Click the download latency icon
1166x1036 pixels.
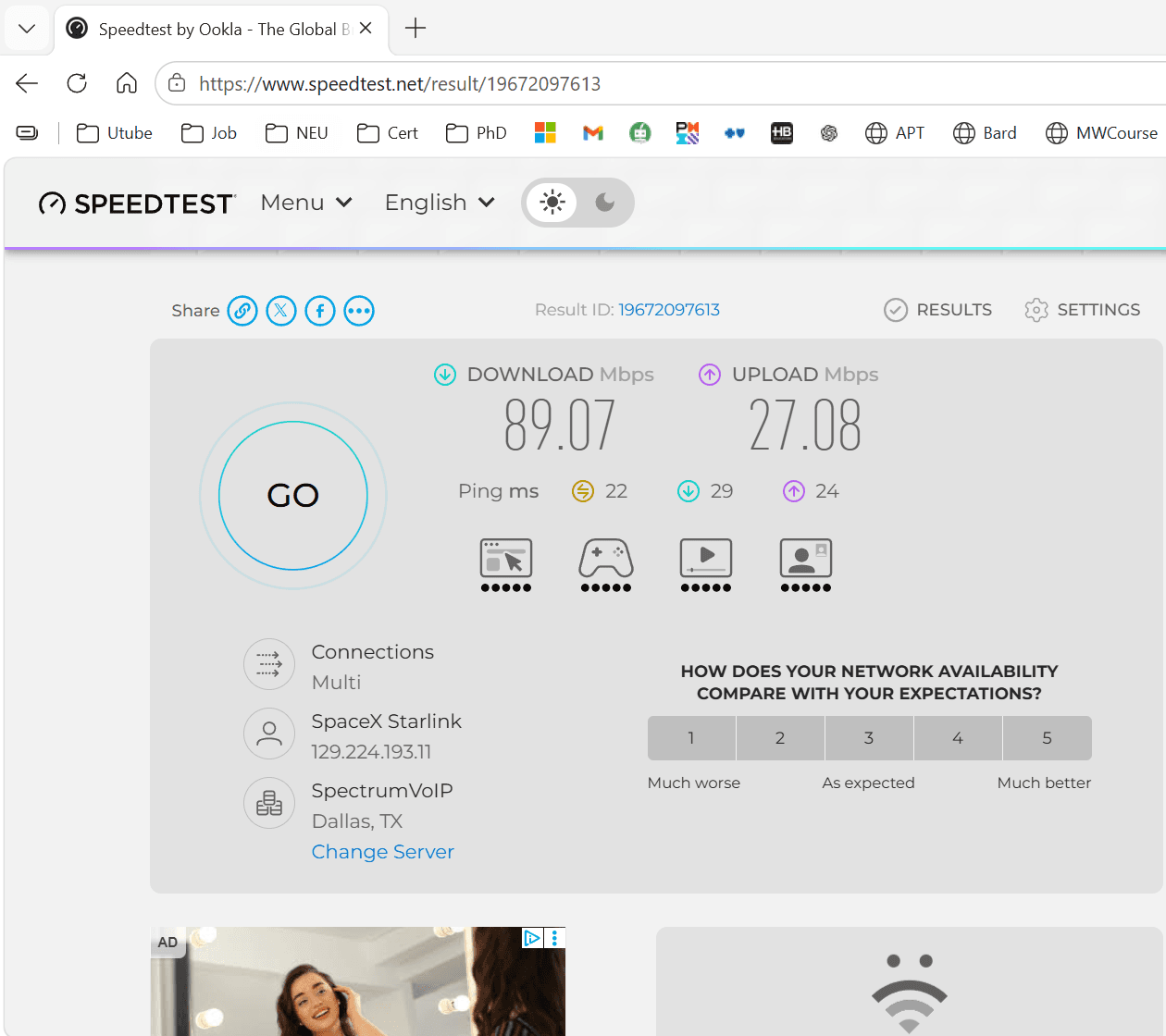[x=688, y=491]
